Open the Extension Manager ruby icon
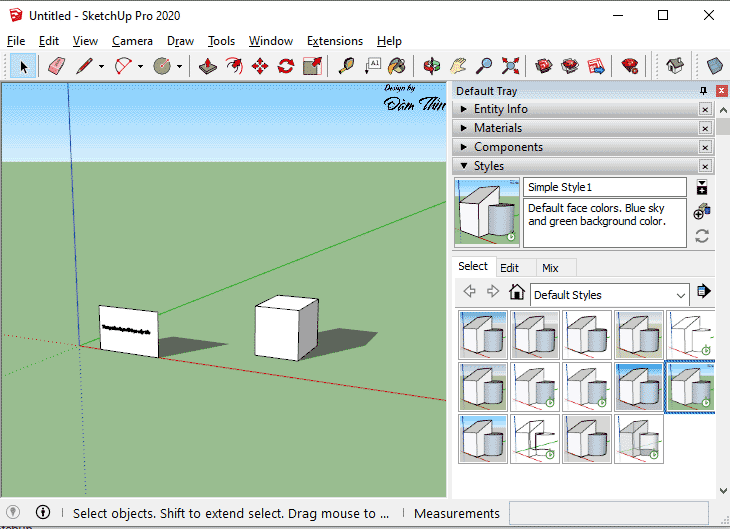Image resolution: width=730 pixels, height=529 pixels. tap(629, 66)
